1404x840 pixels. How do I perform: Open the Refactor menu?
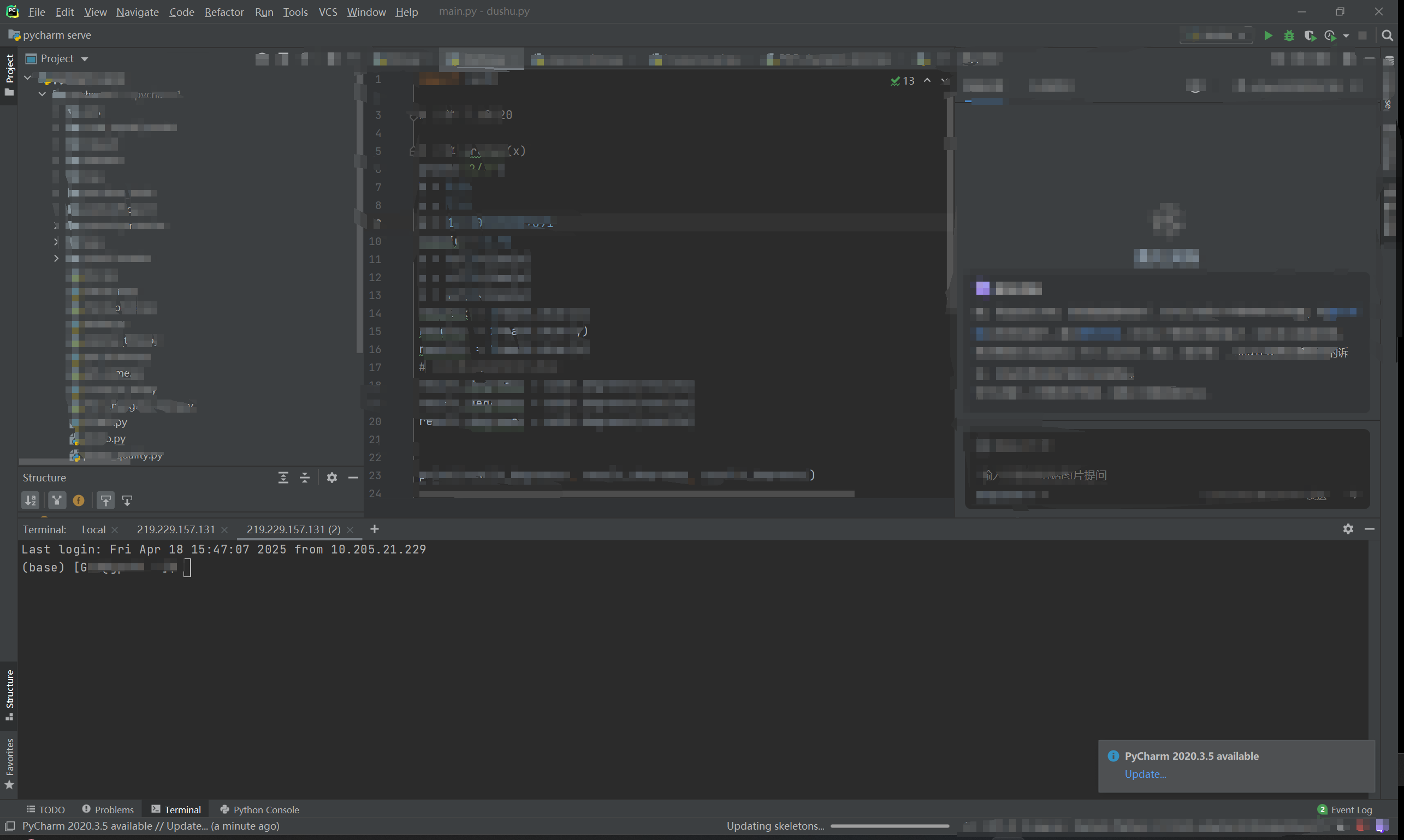click(x=224, y=12)
